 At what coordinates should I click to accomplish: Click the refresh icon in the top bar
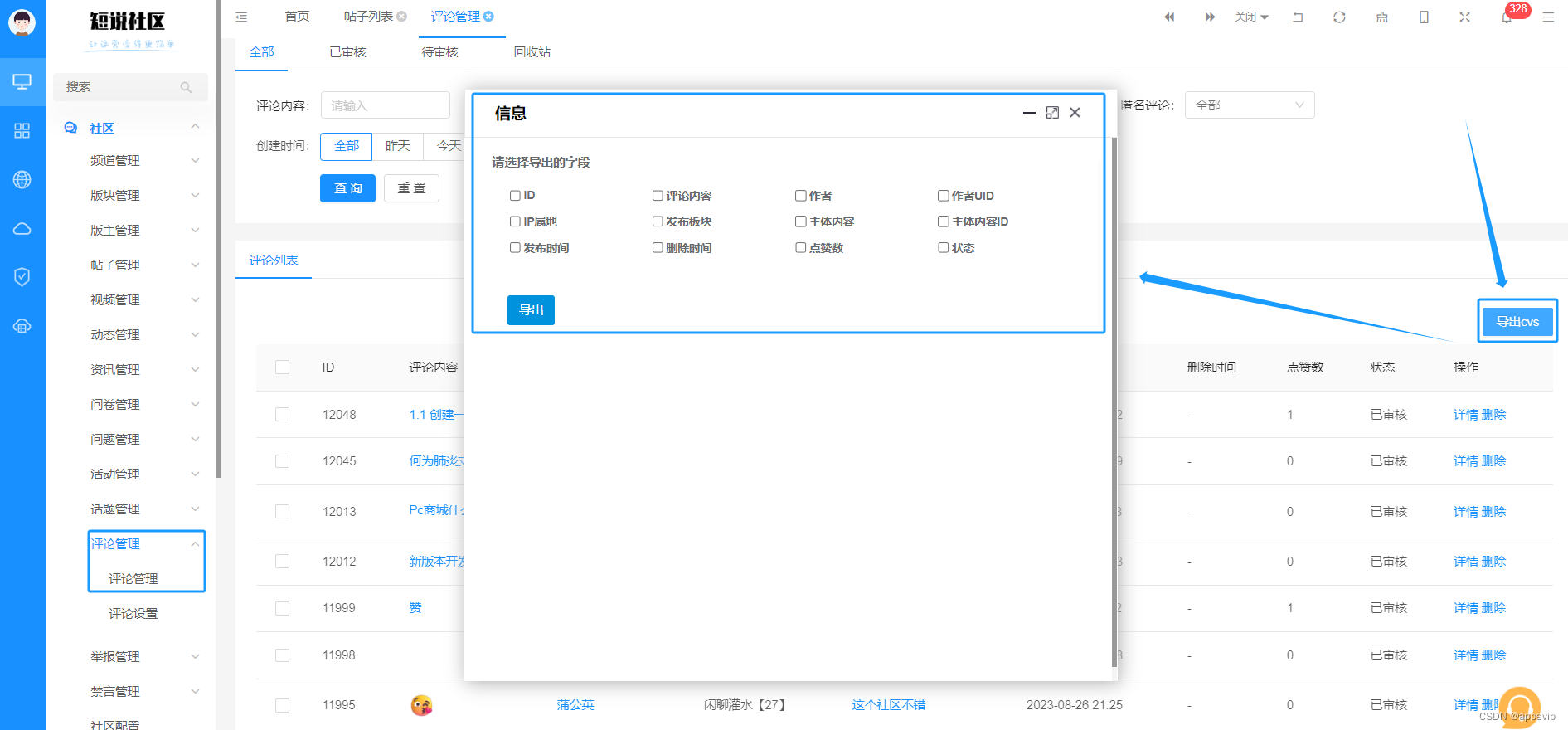1339,17
